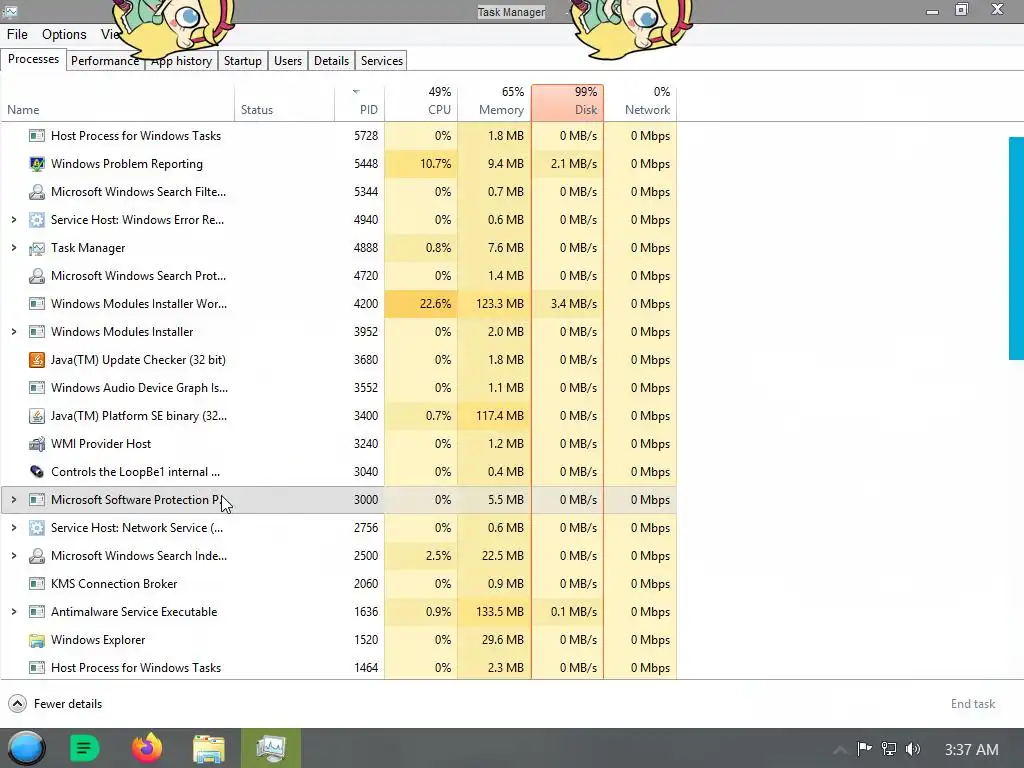
Task: Switch to the Services tab
Action: (x=382, y=61)
